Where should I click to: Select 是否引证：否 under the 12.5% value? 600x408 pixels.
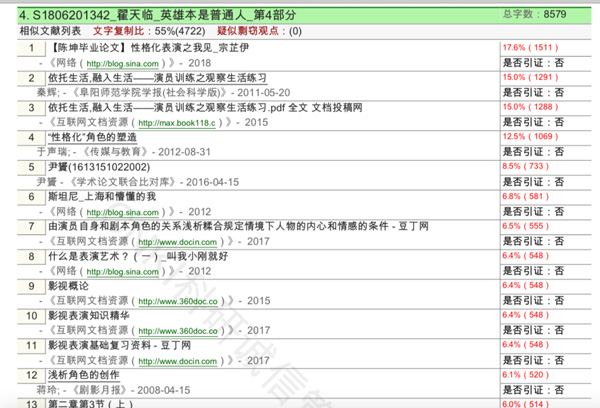[x=533, y=152]
